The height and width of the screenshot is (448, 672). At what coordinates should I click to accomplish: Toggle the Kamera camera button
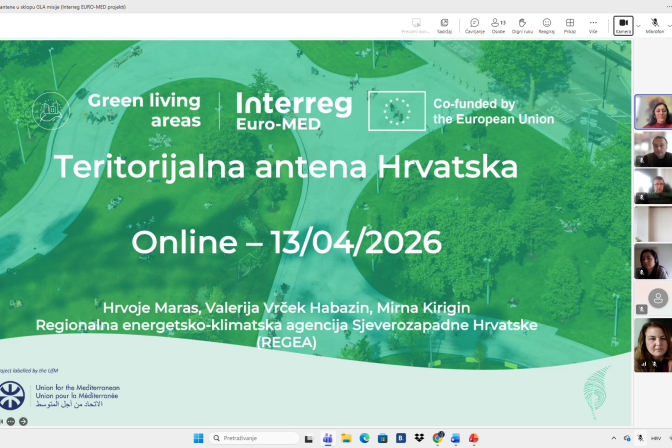(623, 26)
